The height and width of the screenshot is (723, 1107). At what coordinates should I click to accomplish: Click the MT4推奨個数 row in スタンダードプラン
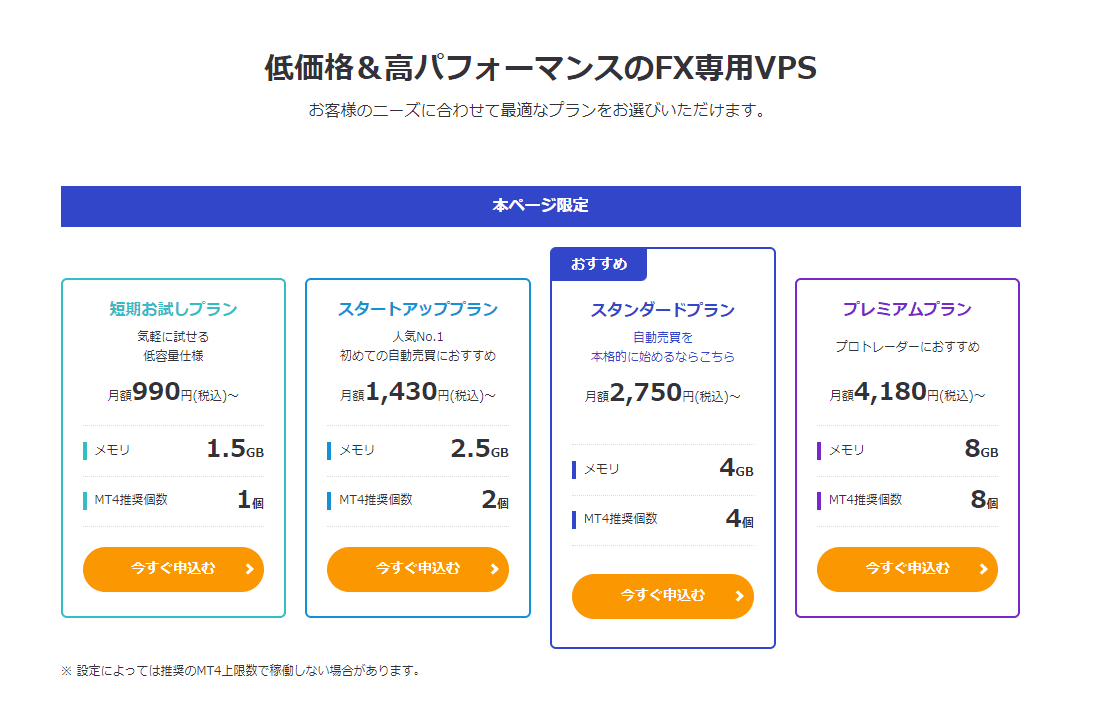663,520
